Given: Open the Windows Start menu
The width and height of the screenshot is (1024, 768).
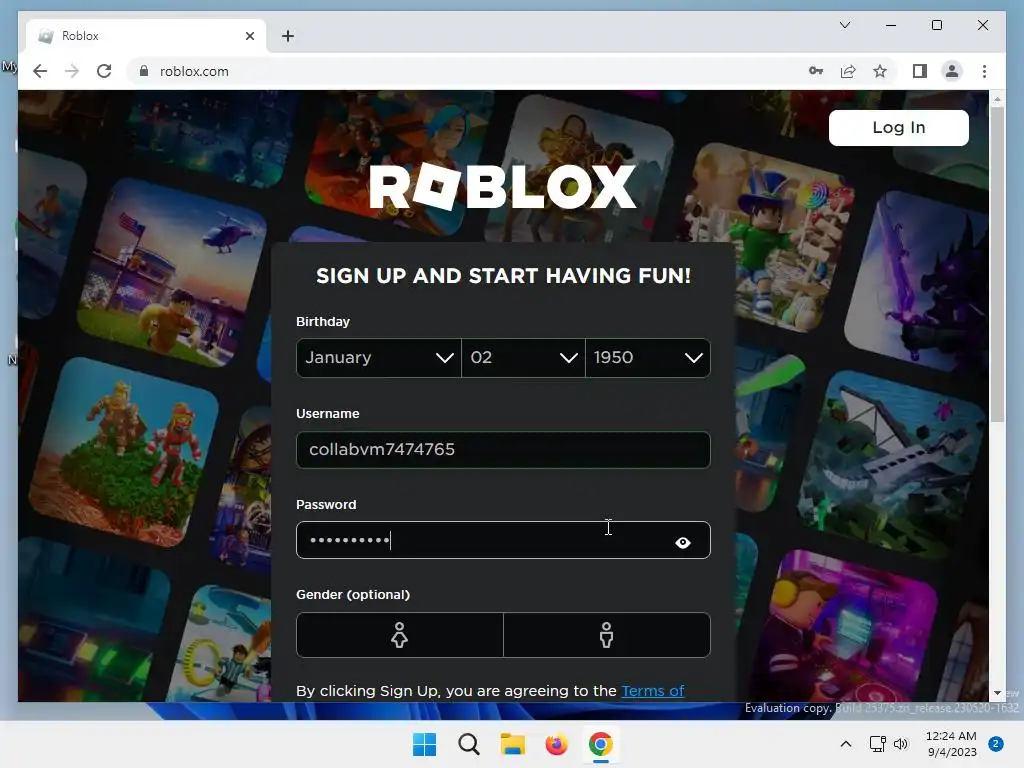Looking at the screenshot, I should coord(424,744).
